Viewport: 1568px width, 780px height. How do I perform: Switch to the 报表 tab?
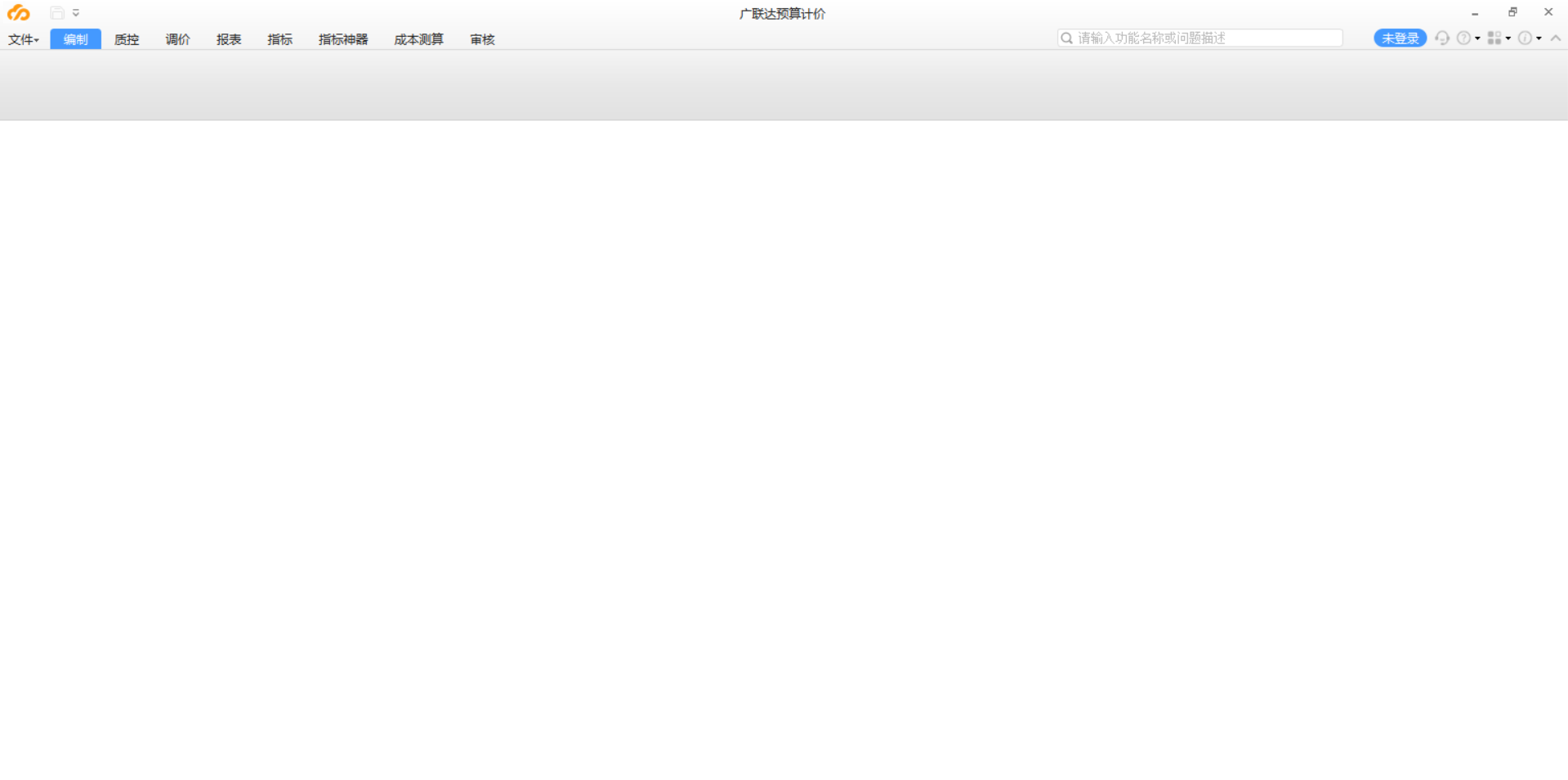(229, 39)
